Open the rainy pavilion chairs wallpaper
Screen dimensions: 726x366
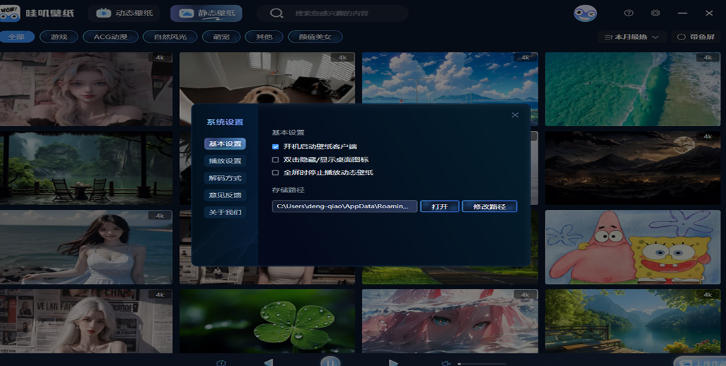(86, 168)
